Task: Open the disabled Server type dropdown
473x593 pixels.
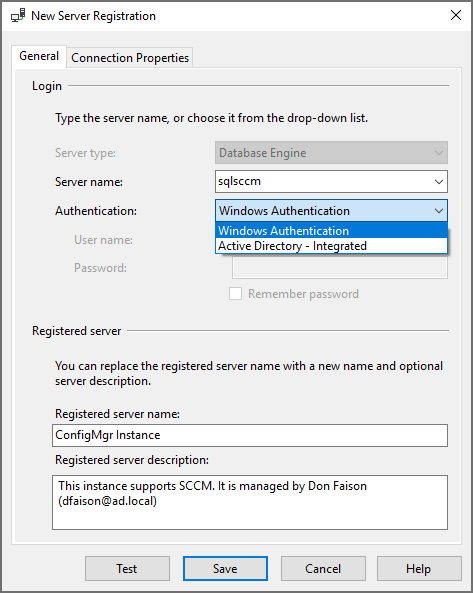Action: [x=331, y=153]
